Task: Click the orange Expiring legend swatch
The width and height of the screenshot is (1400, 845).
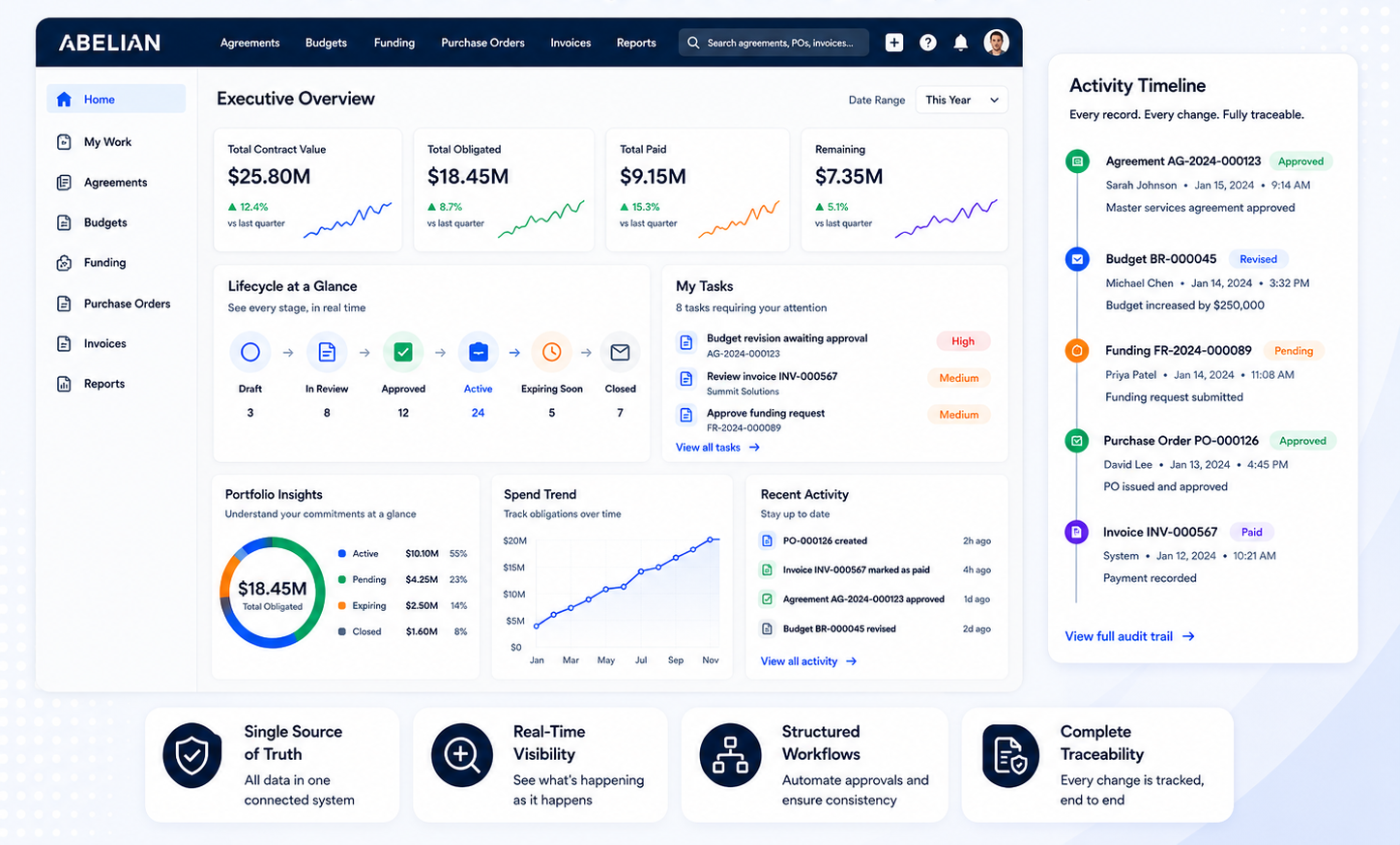Action: click(342, 605)
